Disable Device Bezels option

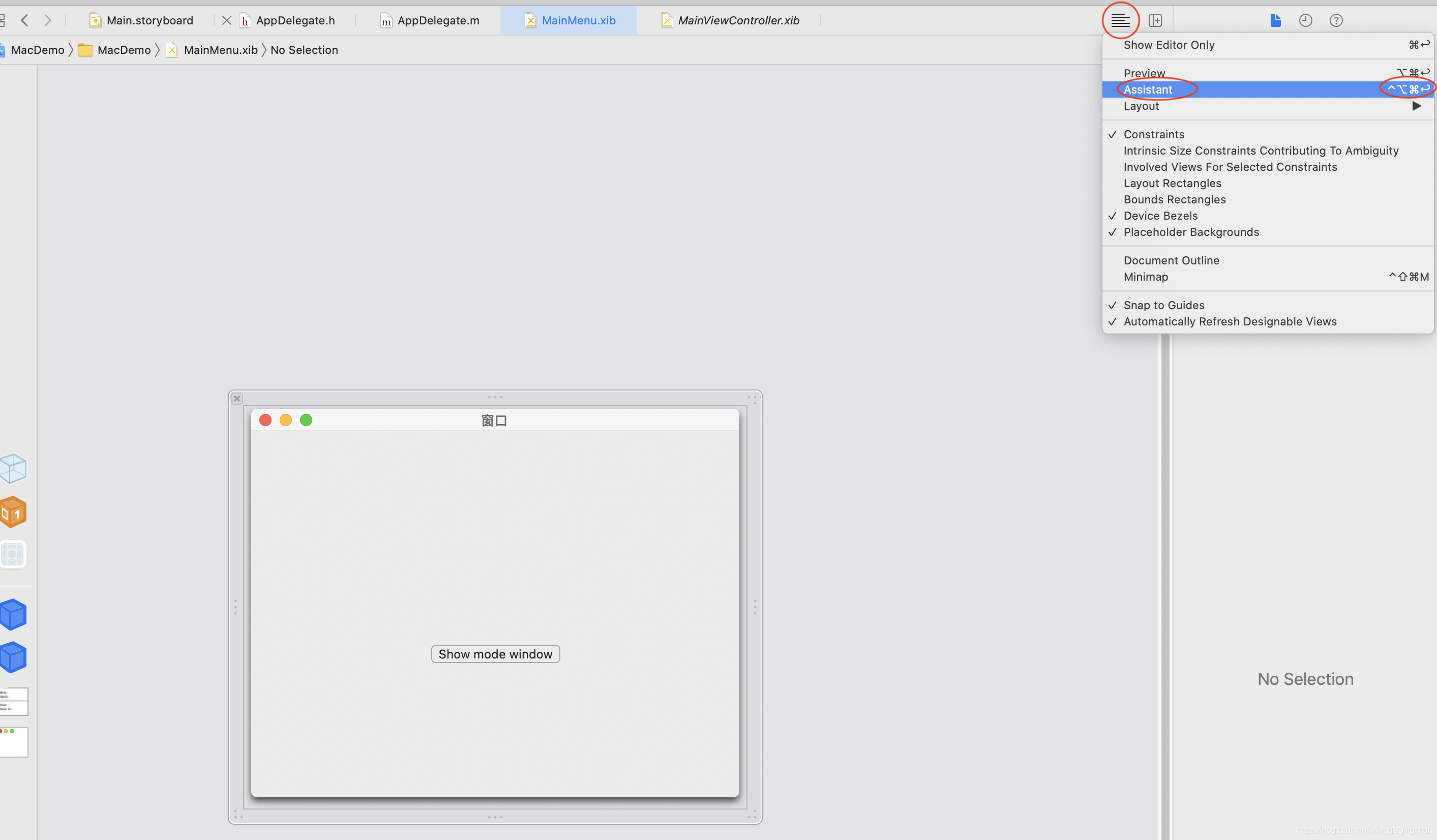[x=1160, y=216]
